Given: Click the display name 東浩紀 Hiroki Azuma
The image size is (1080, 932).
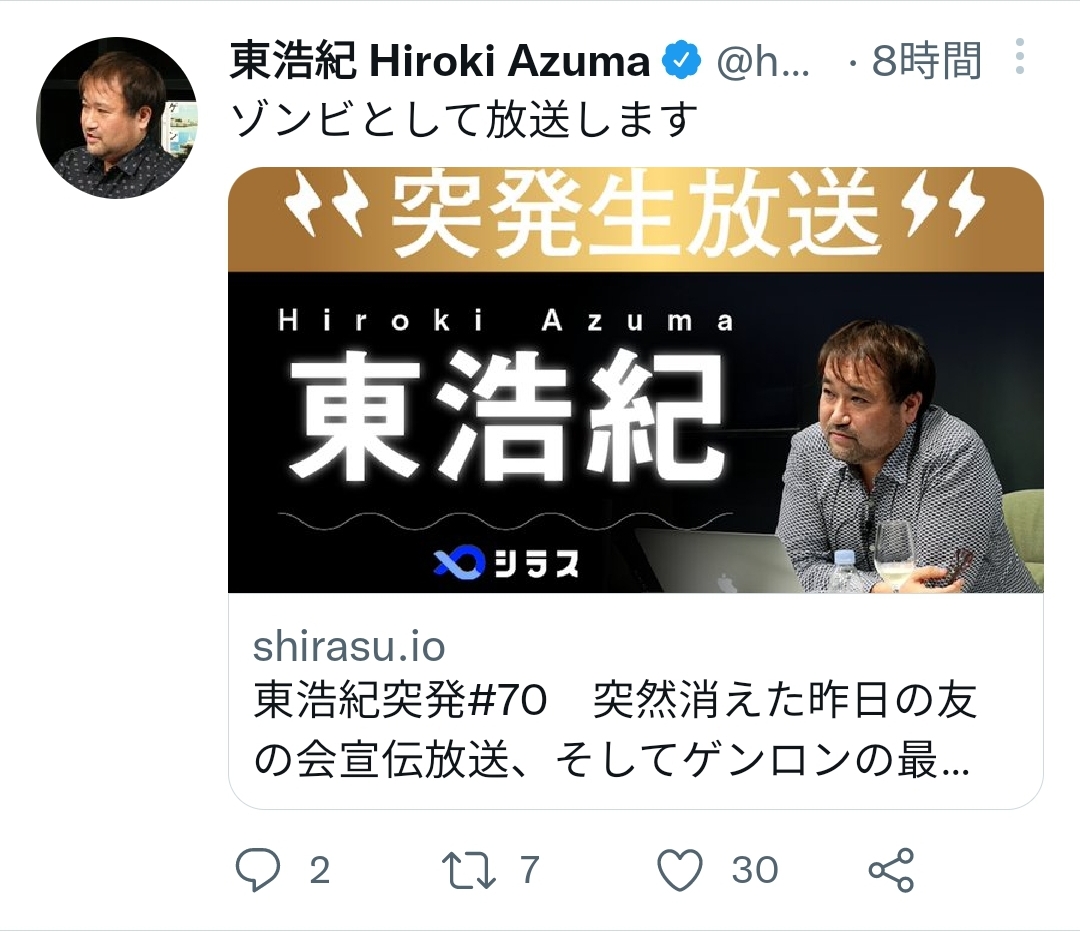Looking at the screenshot, I should click(439, 61).
